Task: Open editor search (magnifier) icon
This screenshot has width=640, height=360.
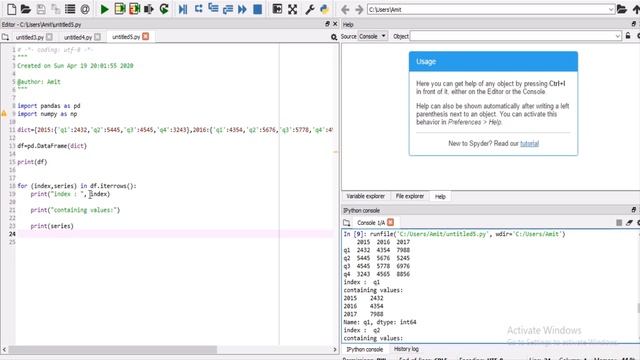Action: point(334,37)
